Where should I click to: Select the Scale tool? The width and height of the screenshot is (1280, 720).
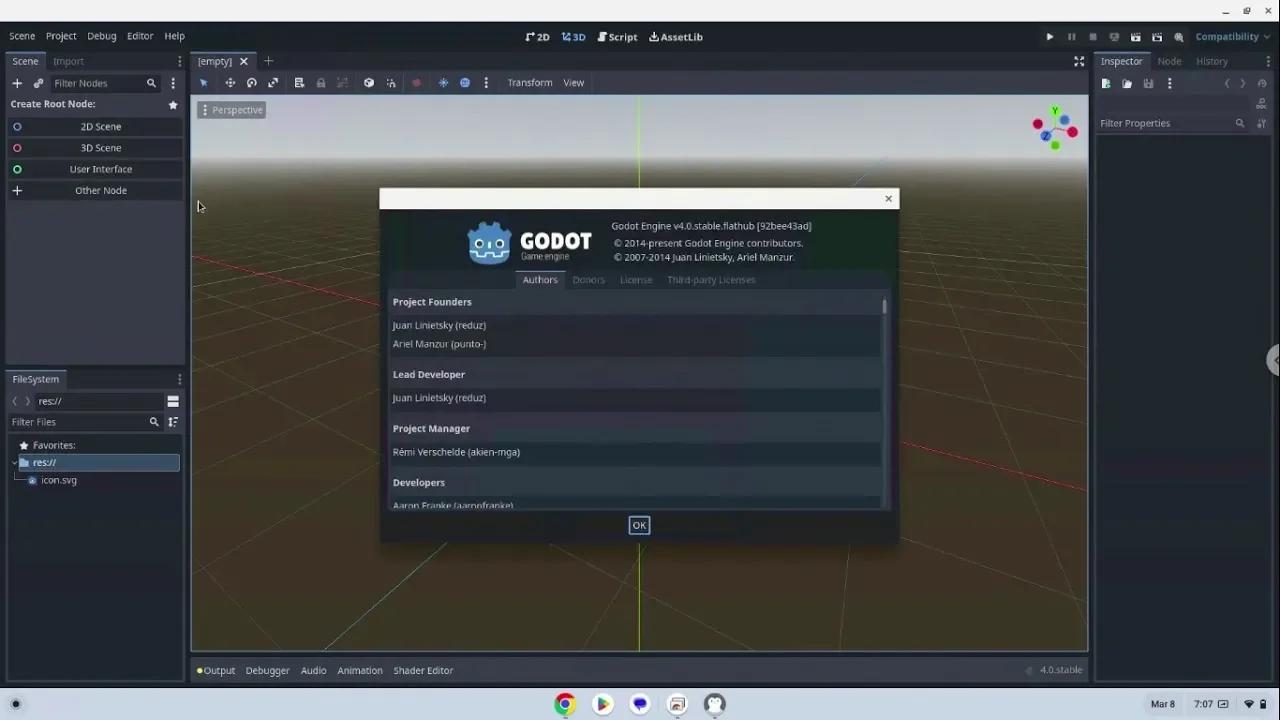(273, 82)
